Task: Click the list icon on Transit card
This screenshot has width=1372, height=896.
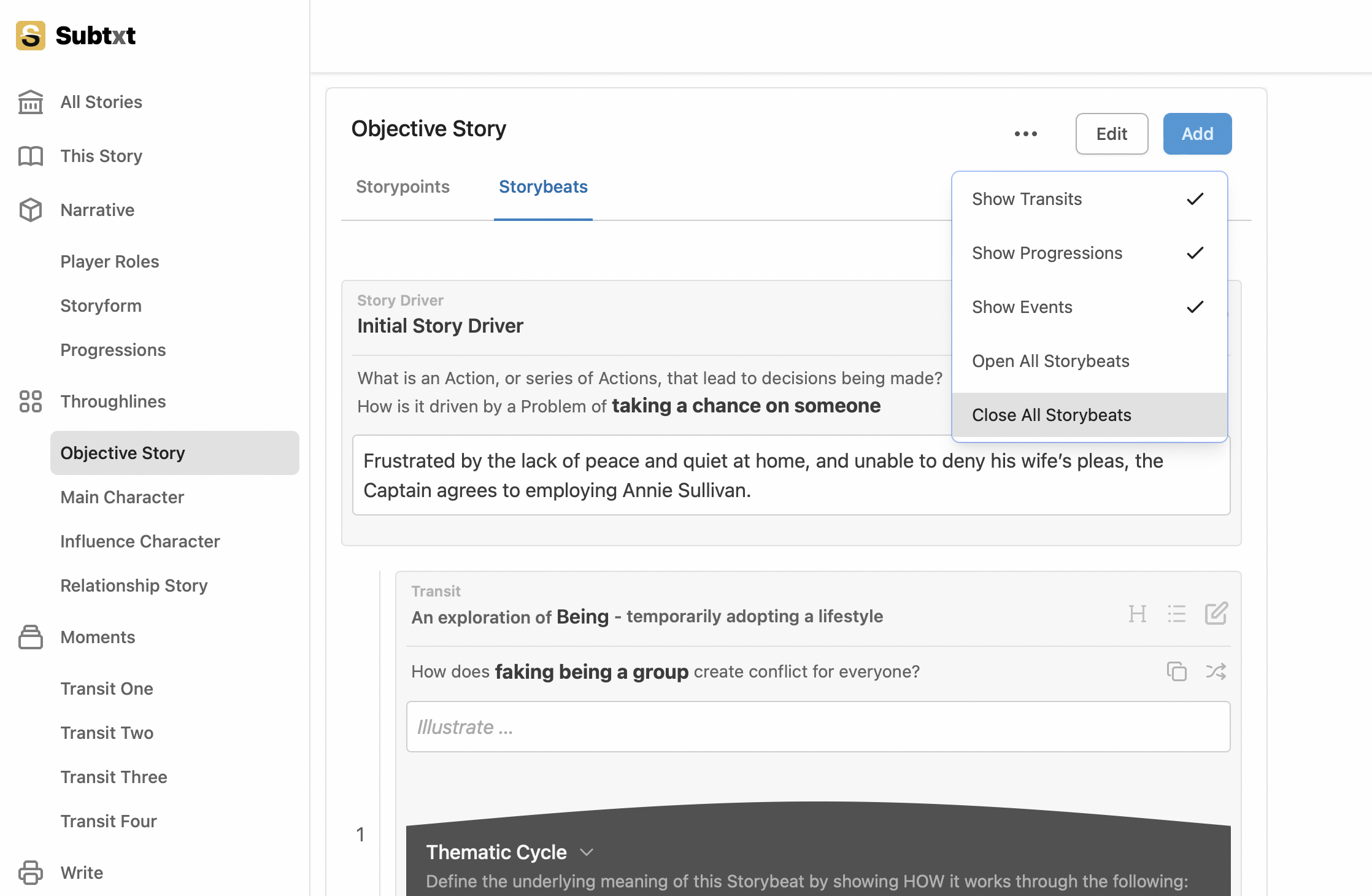Action: click(1177, 614)
